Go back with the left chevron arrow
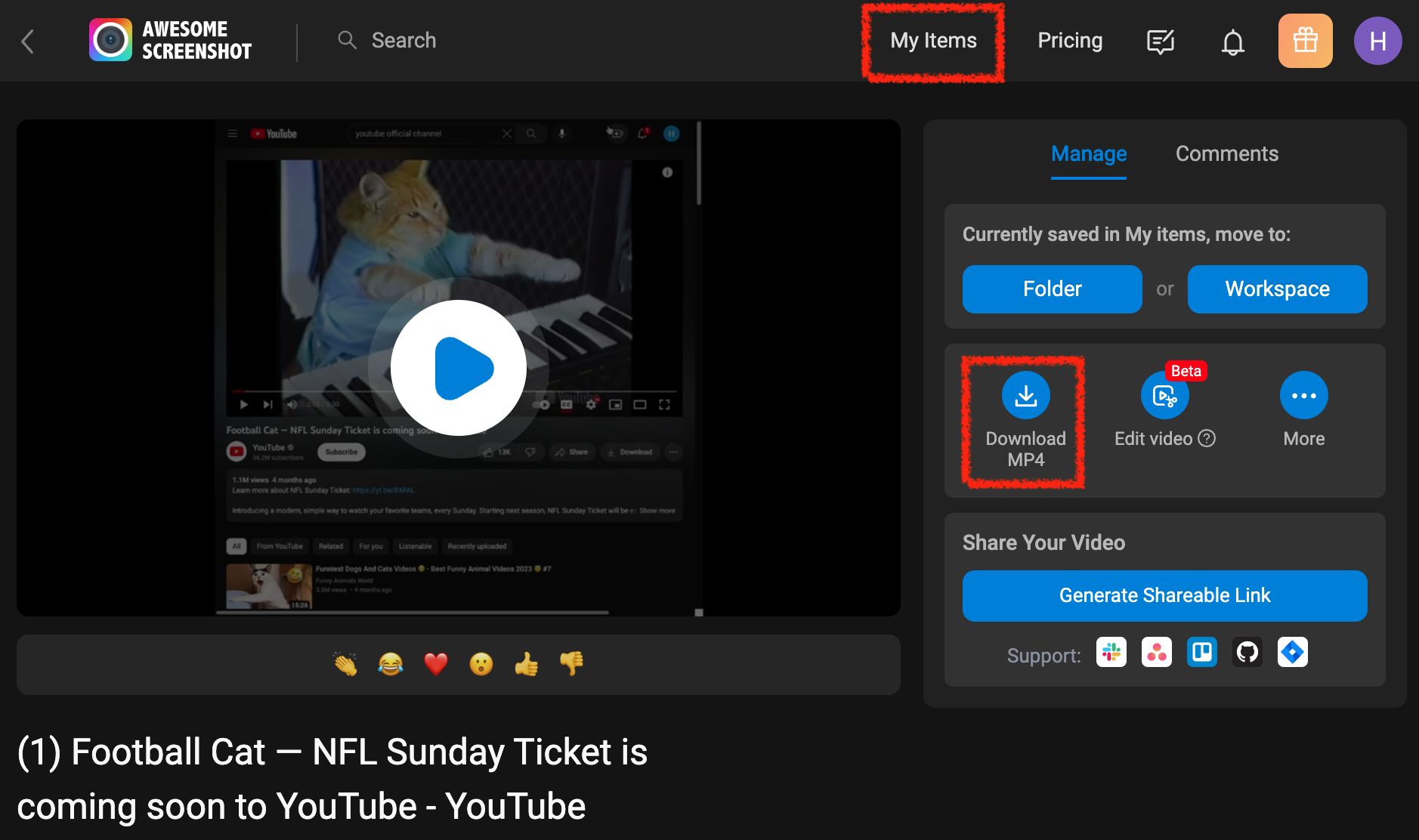Image resolution: width=1419 pixels, height=840 pixels. (28, 41)
